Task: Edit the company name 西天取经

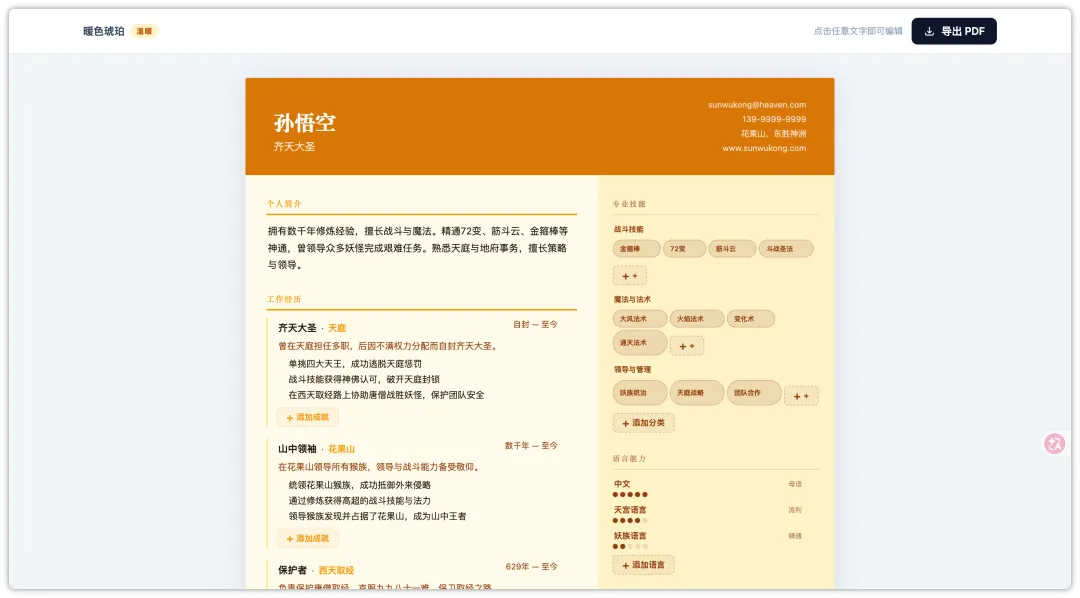Action: tap(336, 570)
